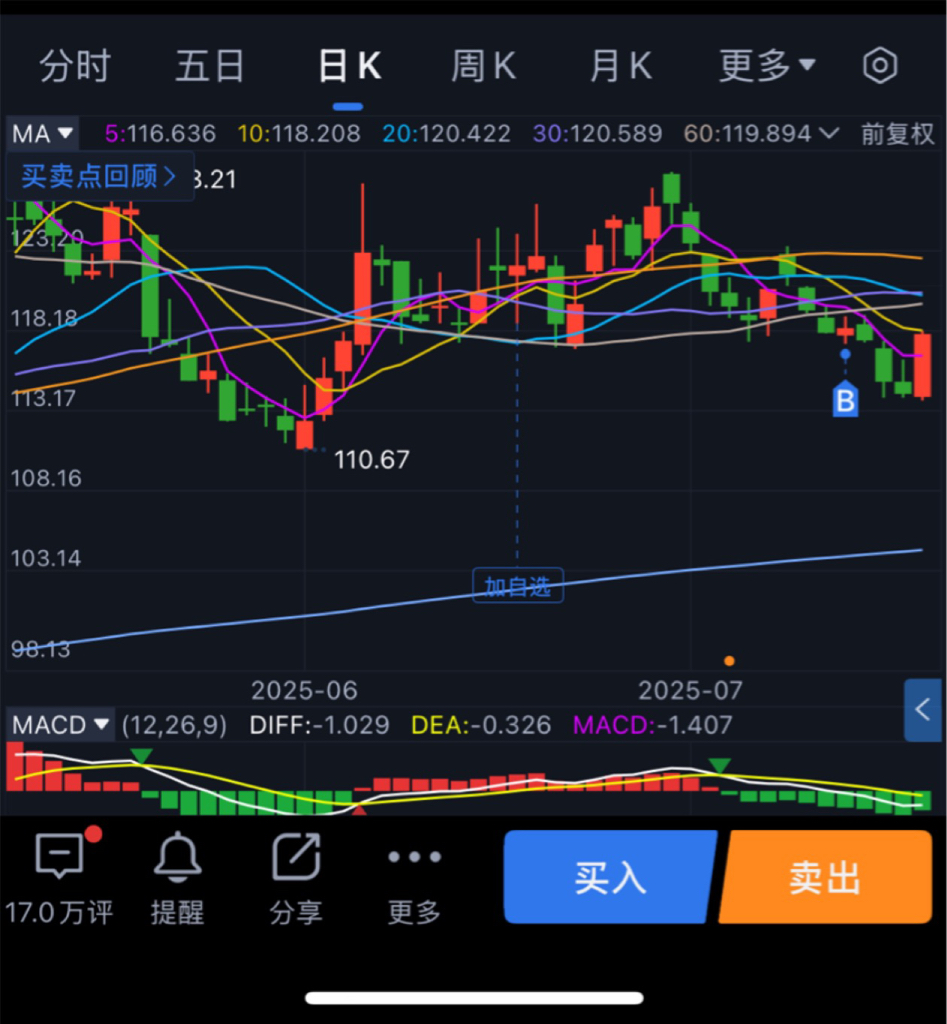Tap the 17.0万评 comment count text
Image resolution: width=947 pixels, height=1024 pixels.
[59, 912]
